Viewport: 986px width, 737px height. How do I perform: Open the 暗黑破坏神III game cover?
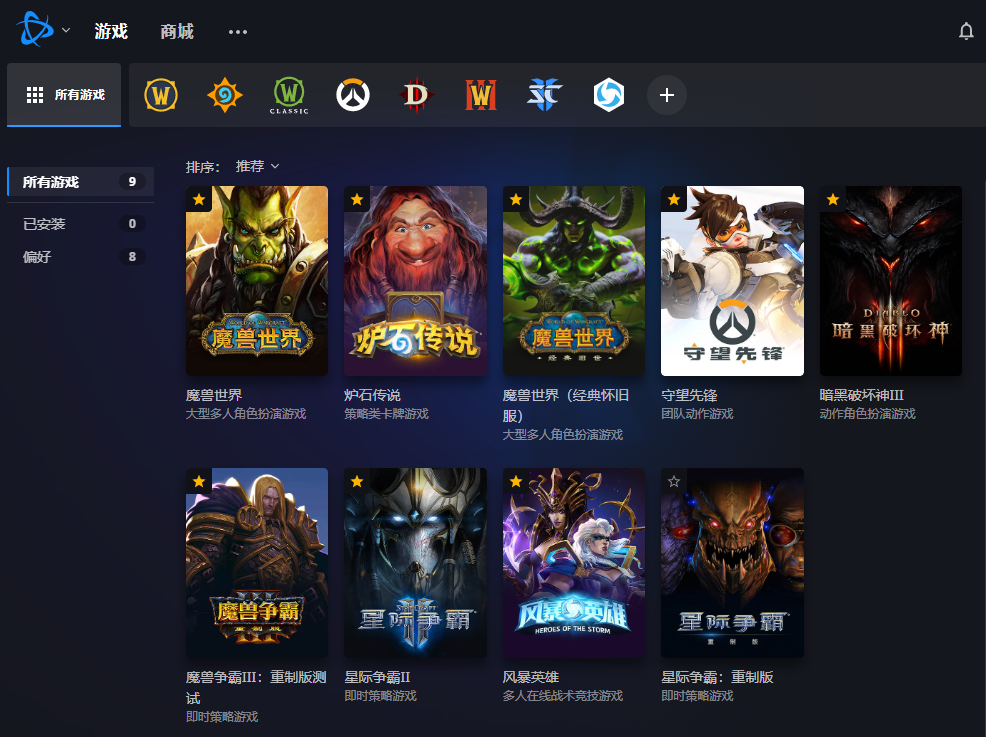coord(891,281)
